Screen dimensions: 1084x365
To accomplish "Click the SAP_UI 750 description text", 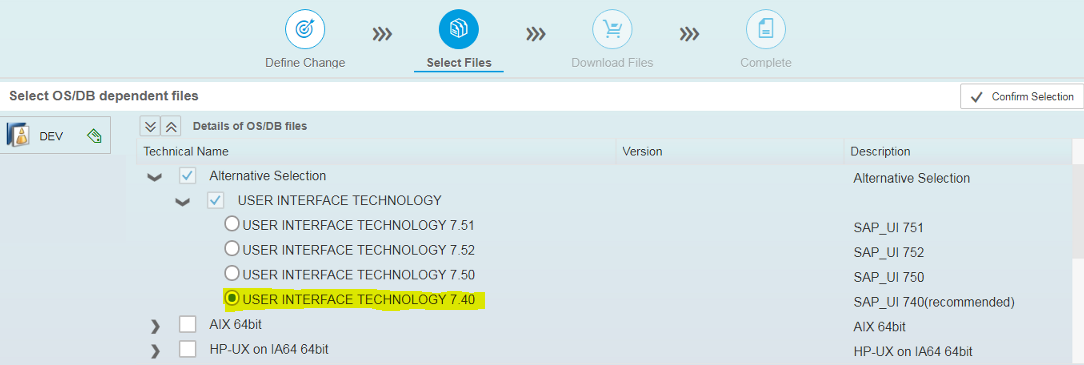I will [x=888, y=277].
